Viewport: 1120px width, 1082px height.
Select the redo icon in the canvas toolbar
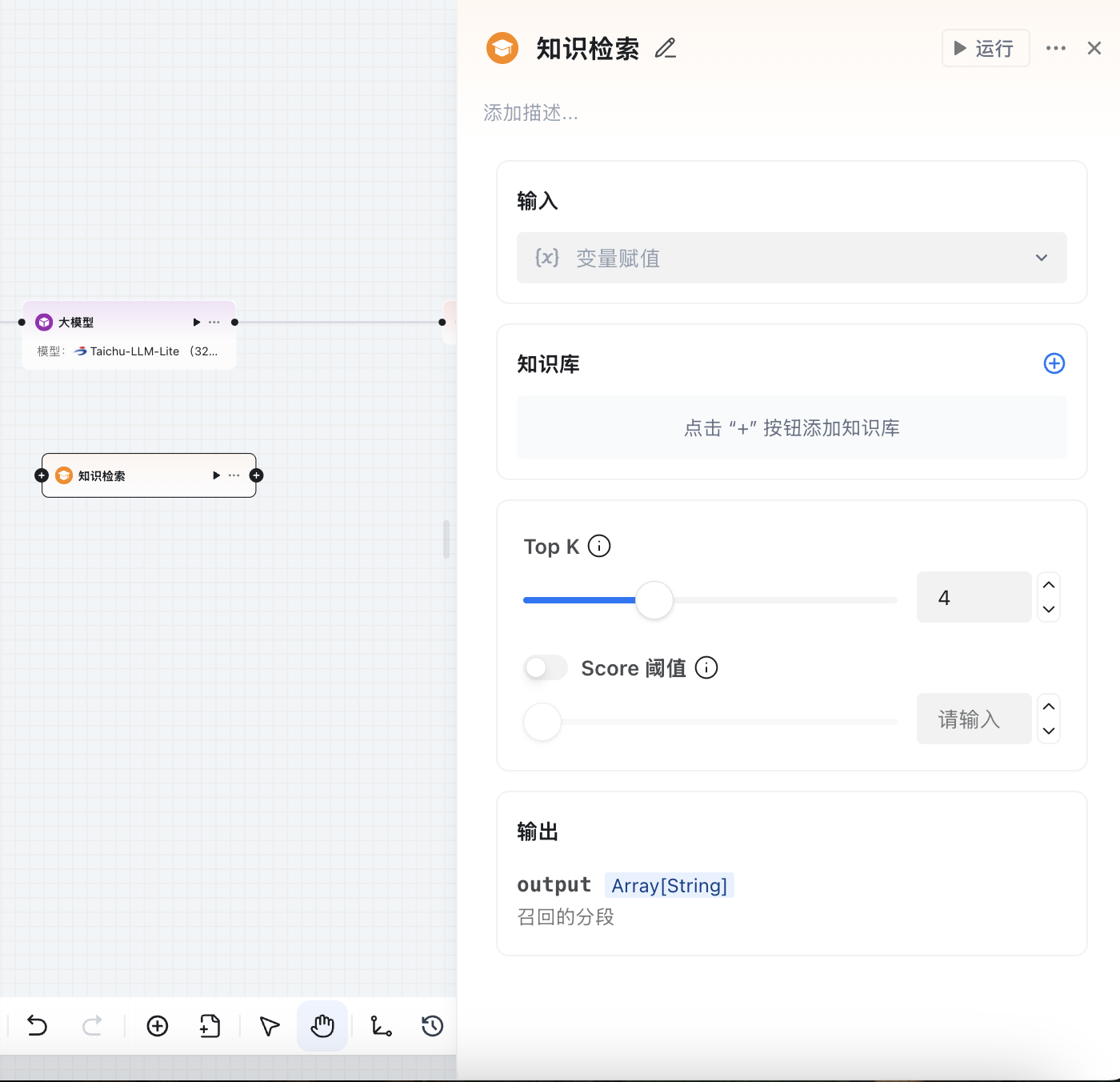click(x=92, y=1026)
